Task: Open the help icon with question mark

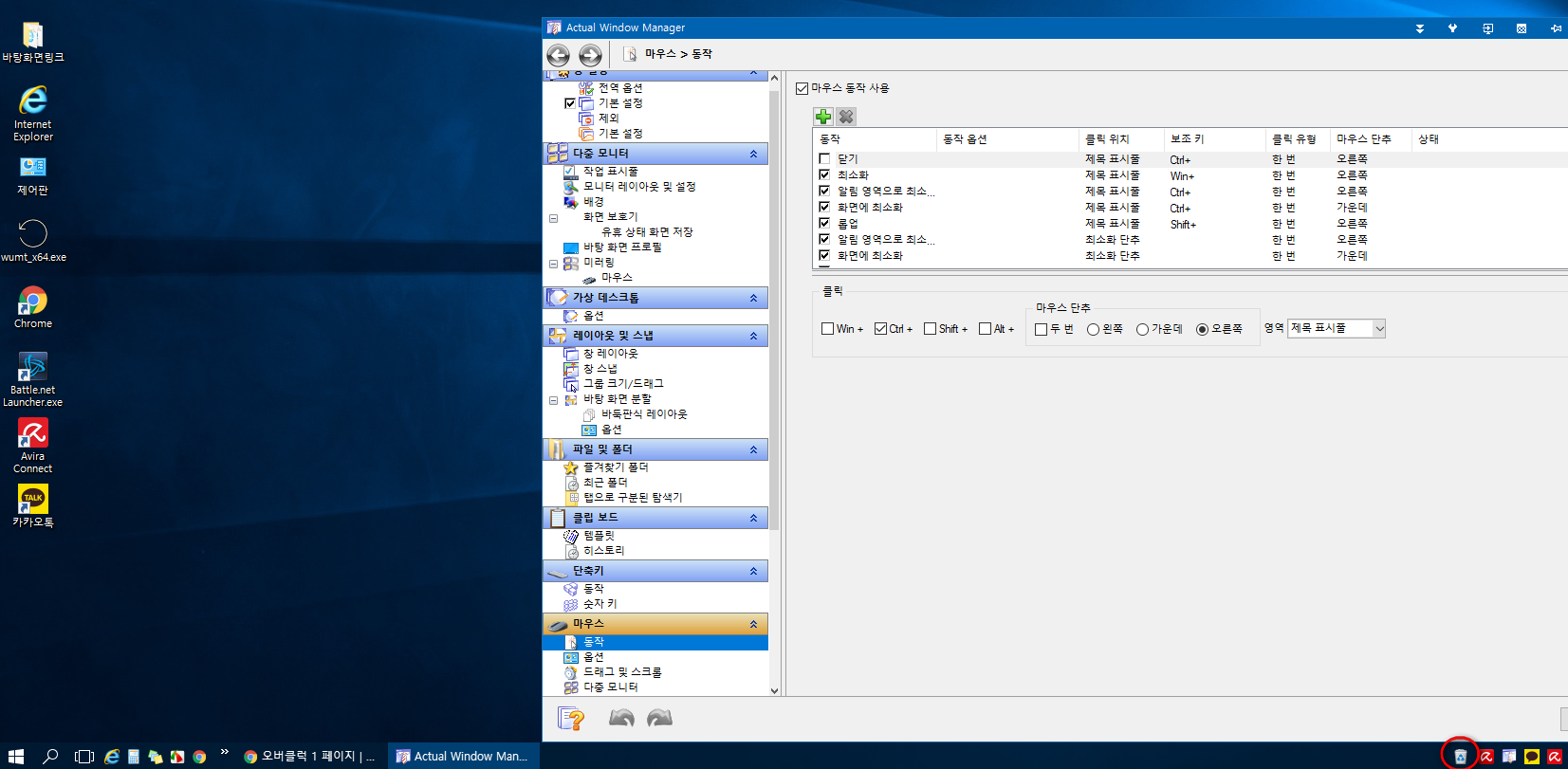Action: click(571, 719)
